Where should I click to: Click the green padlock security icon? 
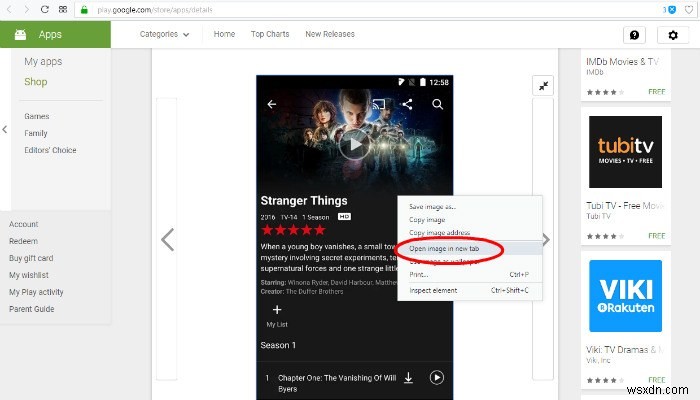pos(84,9)
